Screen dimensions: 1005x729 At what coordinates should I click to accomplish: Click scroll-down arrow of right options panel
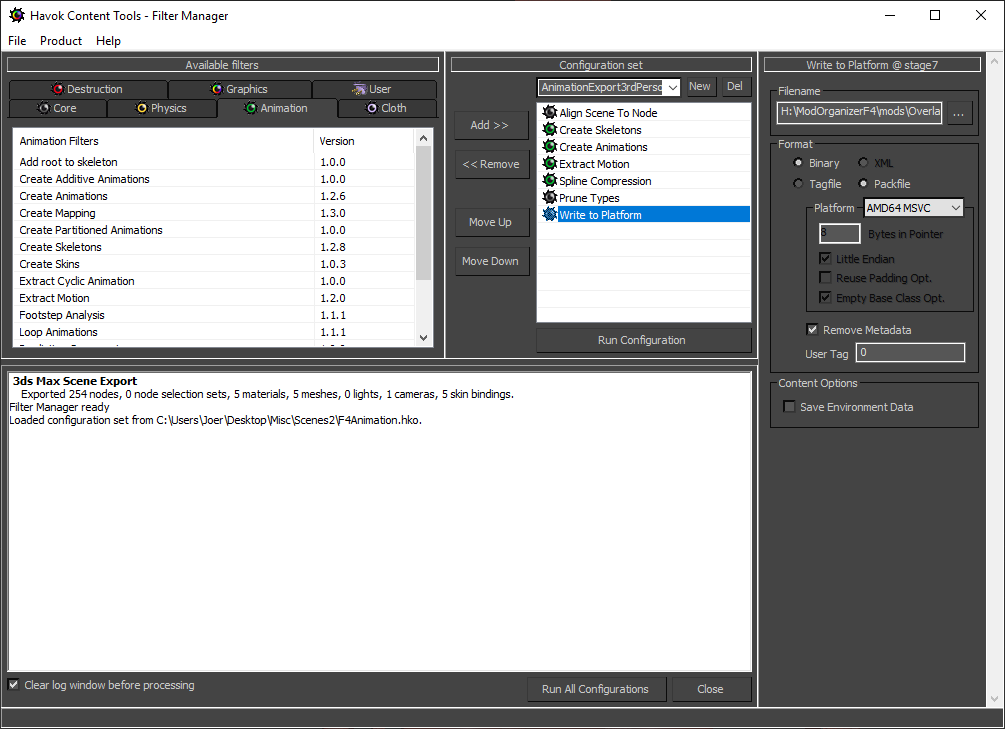(994, 699)
